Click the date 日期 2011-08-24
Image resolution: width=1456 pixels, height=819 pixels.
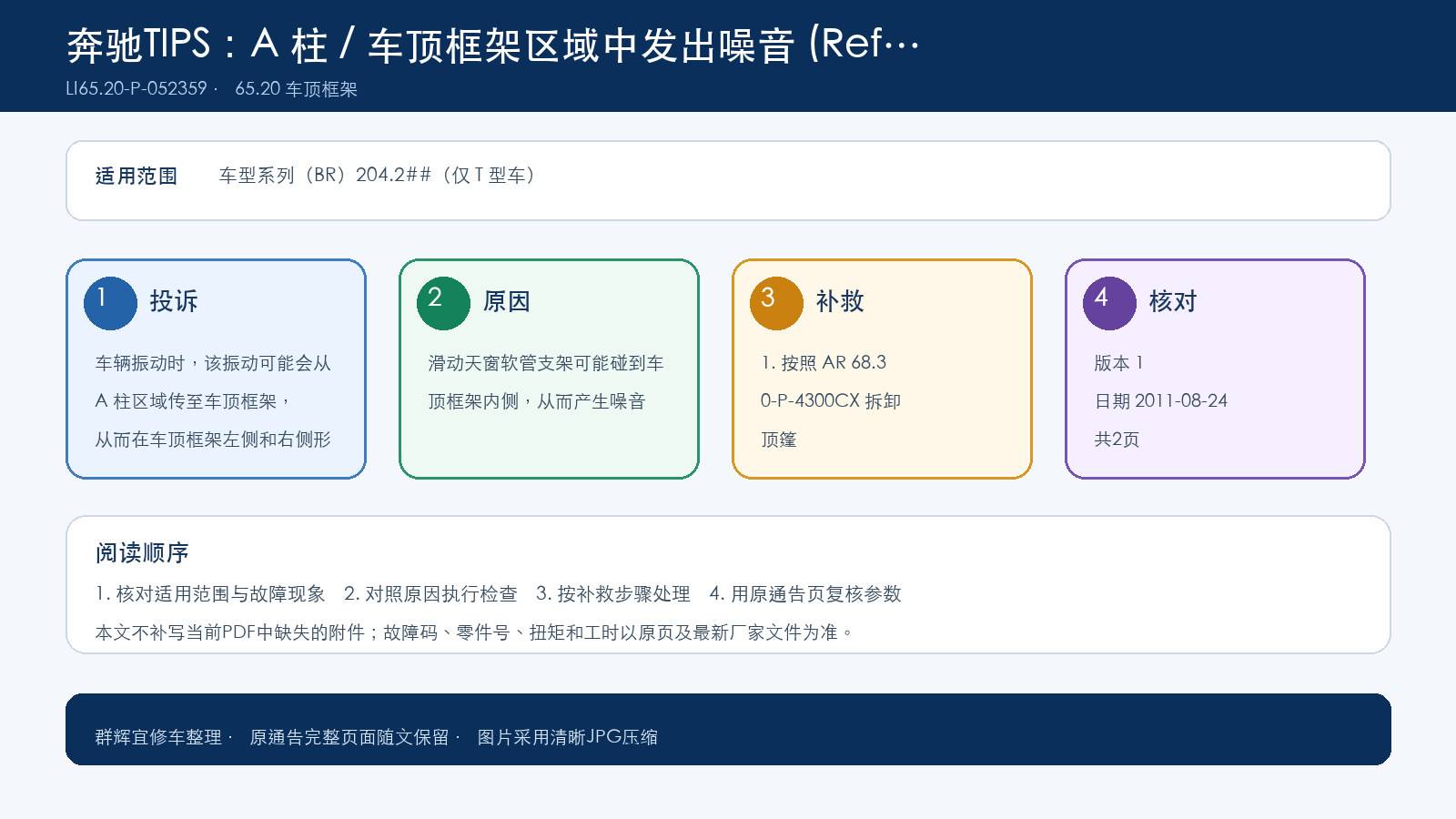(x=1161, y=400)
